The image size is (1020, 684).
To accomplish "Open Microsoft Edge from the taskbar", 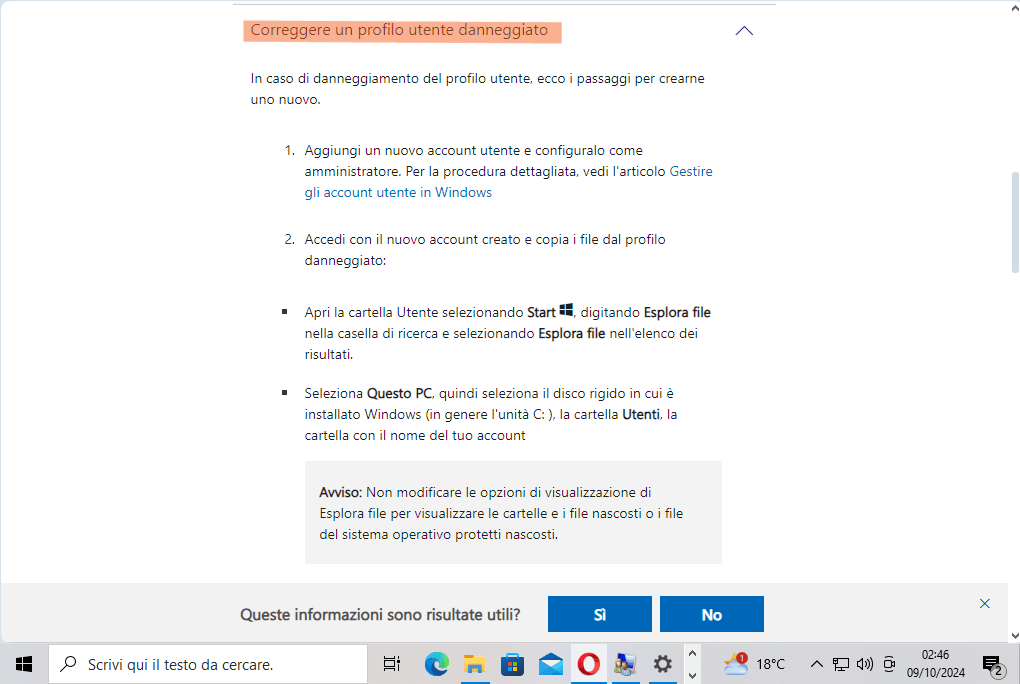I will (x=437, y=663).
